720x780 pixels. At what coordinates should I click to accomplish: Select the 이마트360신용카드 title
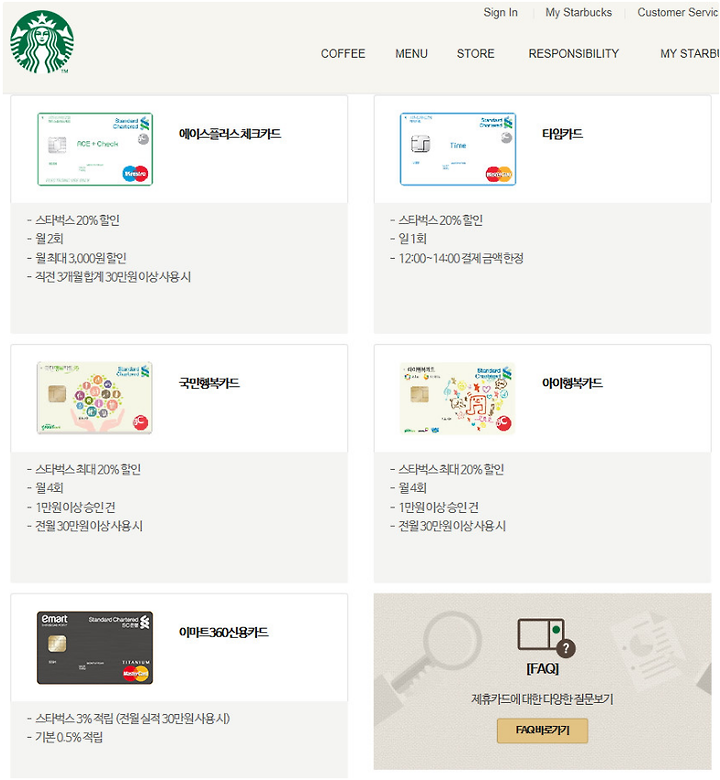point(223,633)
